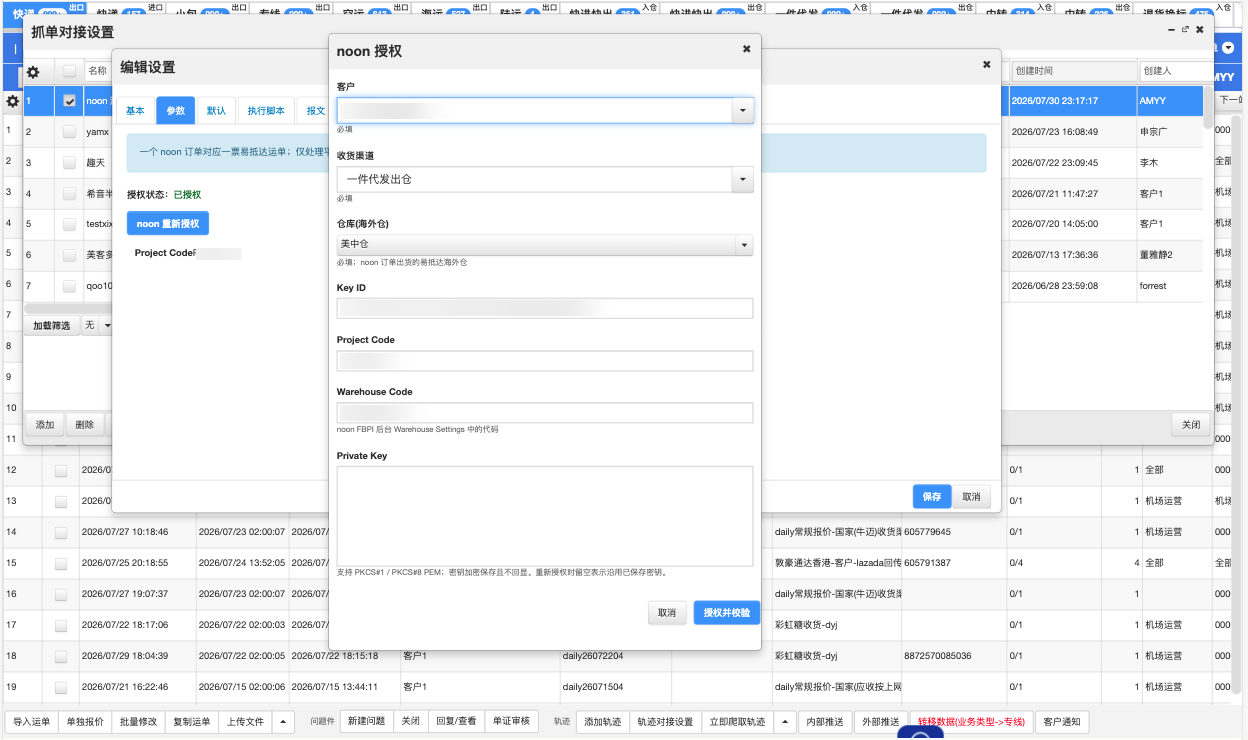Close the 编辑设置 dialog with X icon

click(986, 65)
